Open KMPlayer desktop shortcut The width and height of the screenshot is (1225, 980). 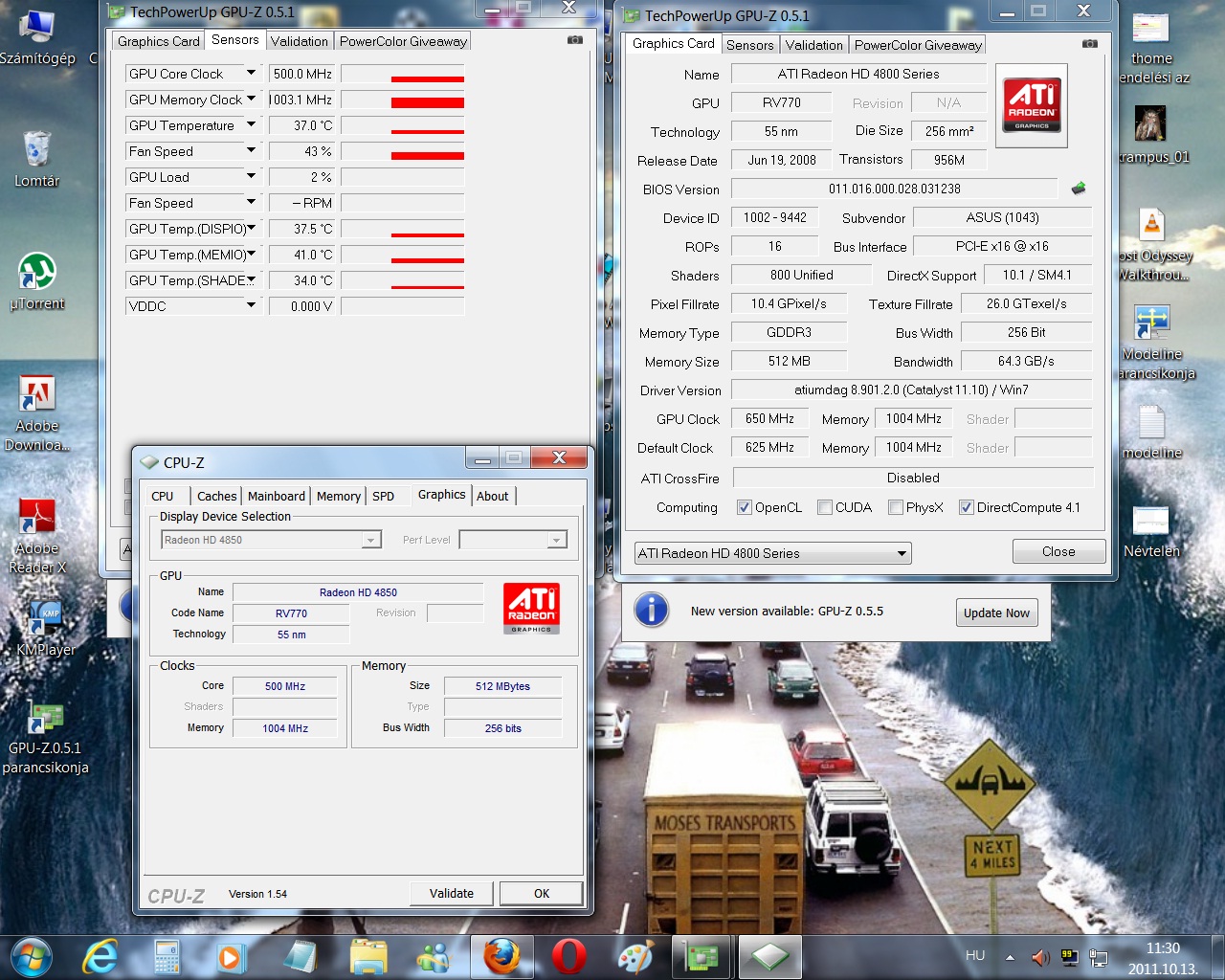point(44,628)
